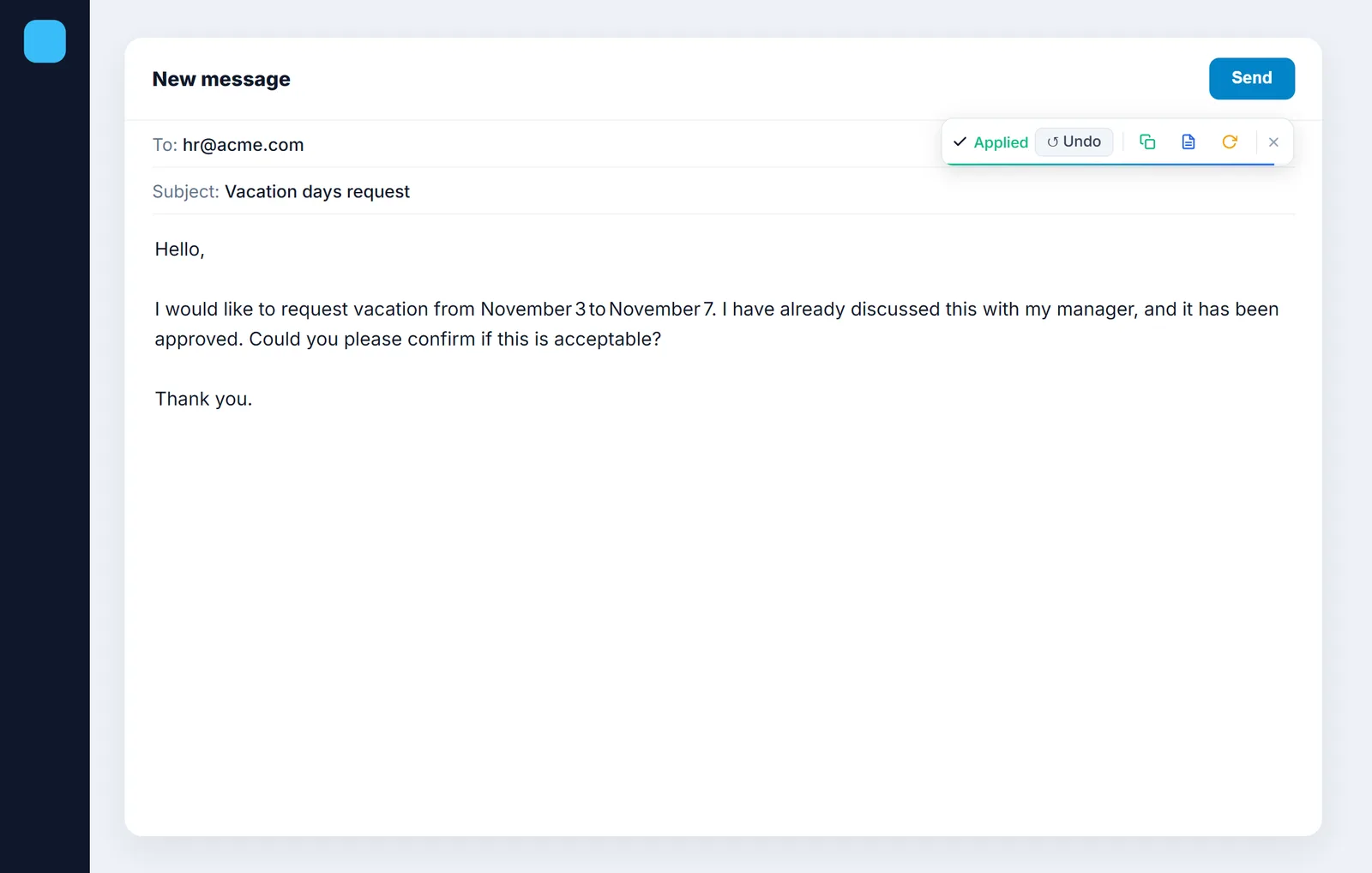Click the Subject line Vacation days request
Viewport: 1372px width, 873px height.
coord(316,191)
